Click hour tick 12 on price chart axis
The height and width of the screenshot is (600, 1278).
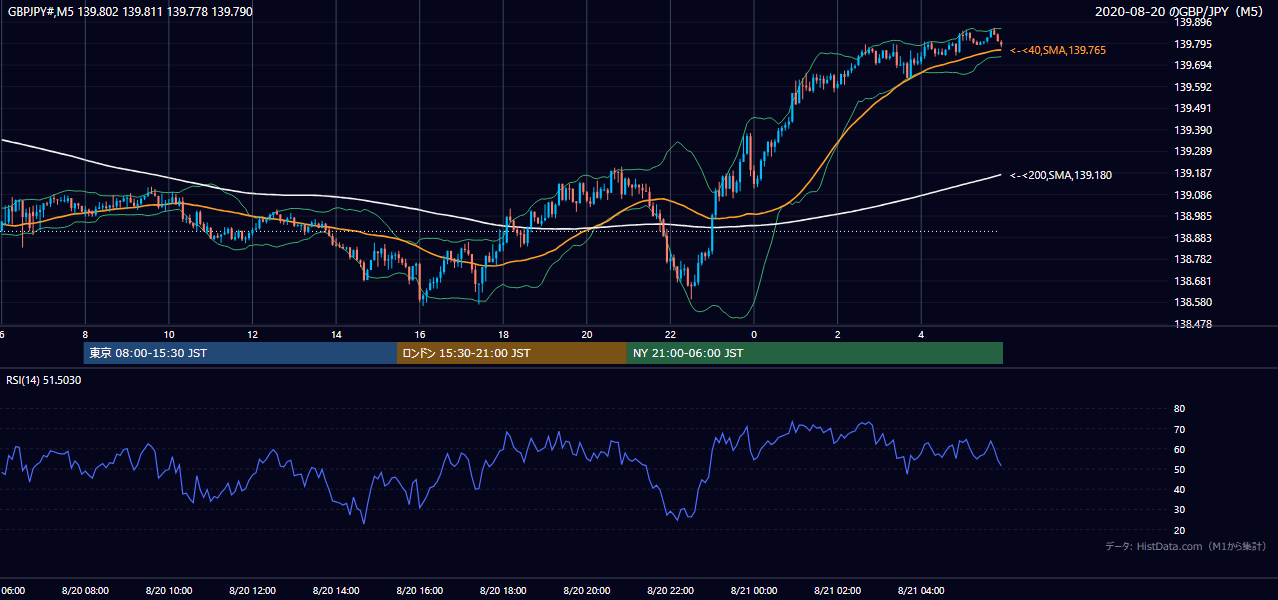tap(252, 335)
